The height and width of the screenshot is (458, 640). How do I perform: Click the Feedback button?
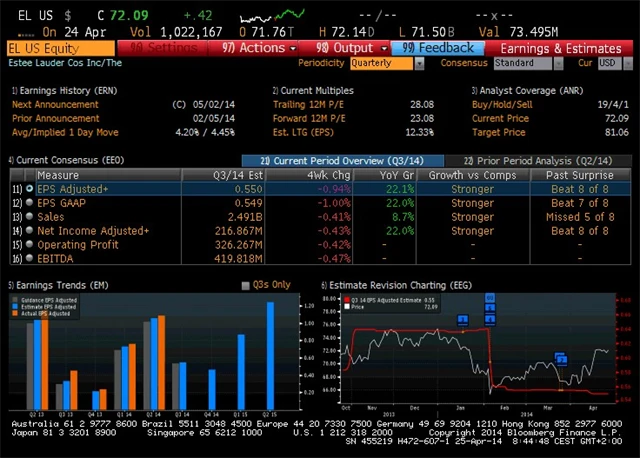tap(438, 48)
